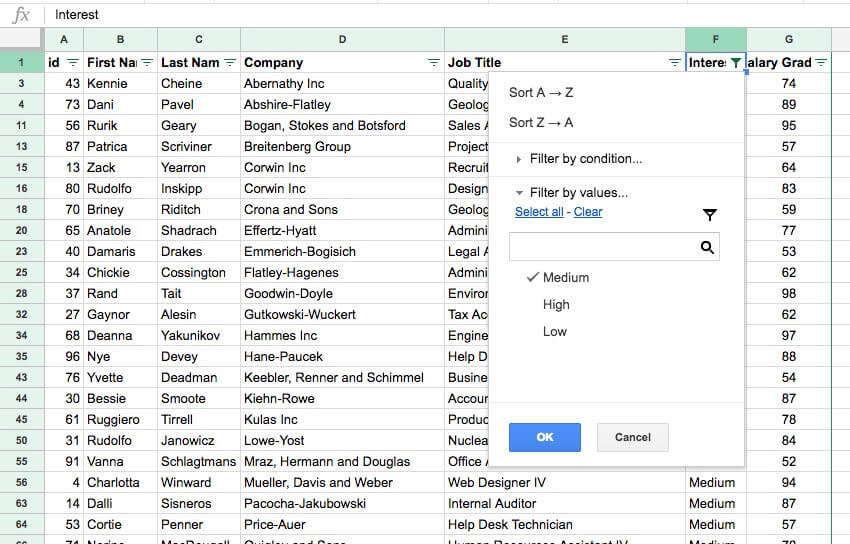Screen dimensions: 850x544
Task: Click cell Internal Auditor
Action: click(x=564, y=503)
